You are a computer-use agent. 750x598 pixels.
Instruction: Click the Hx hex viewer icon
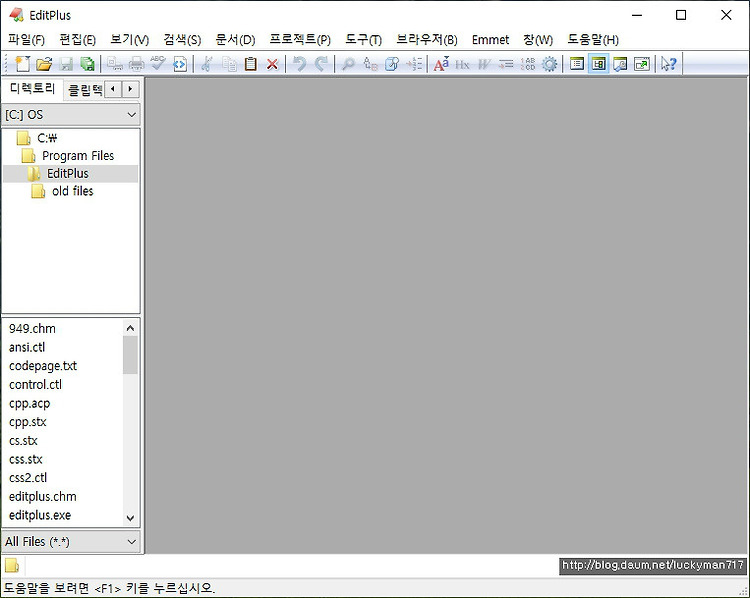coord(462,64)
